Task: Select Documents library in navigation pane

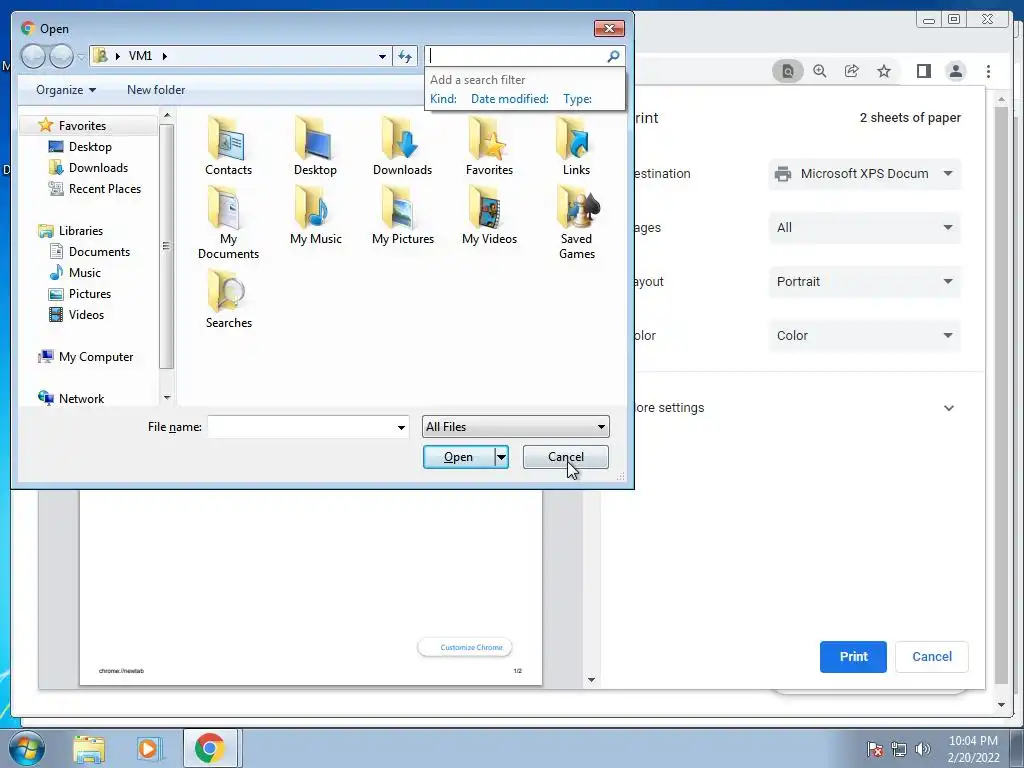Action: (x=99, y=251)
